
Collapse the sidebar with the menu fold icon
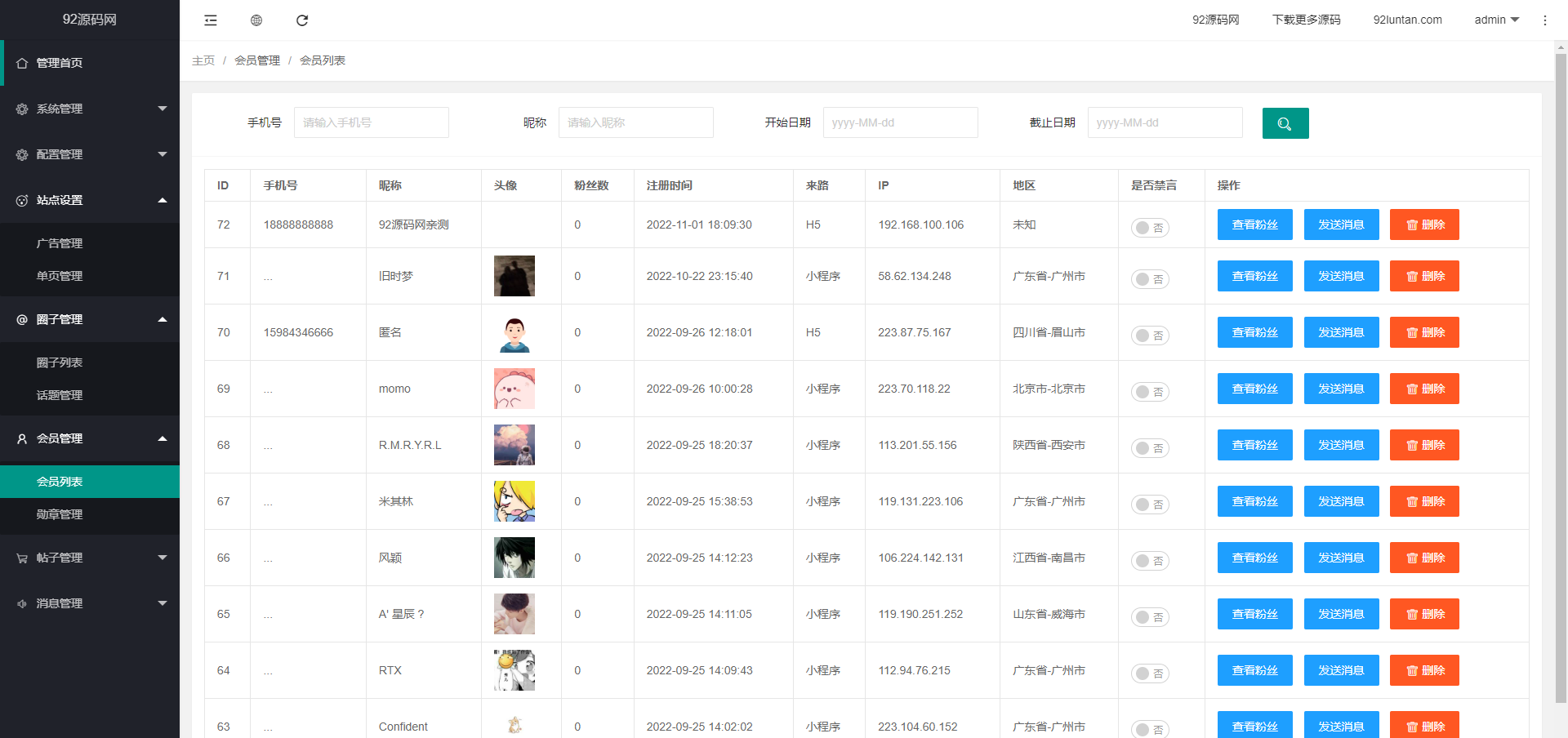211,20
